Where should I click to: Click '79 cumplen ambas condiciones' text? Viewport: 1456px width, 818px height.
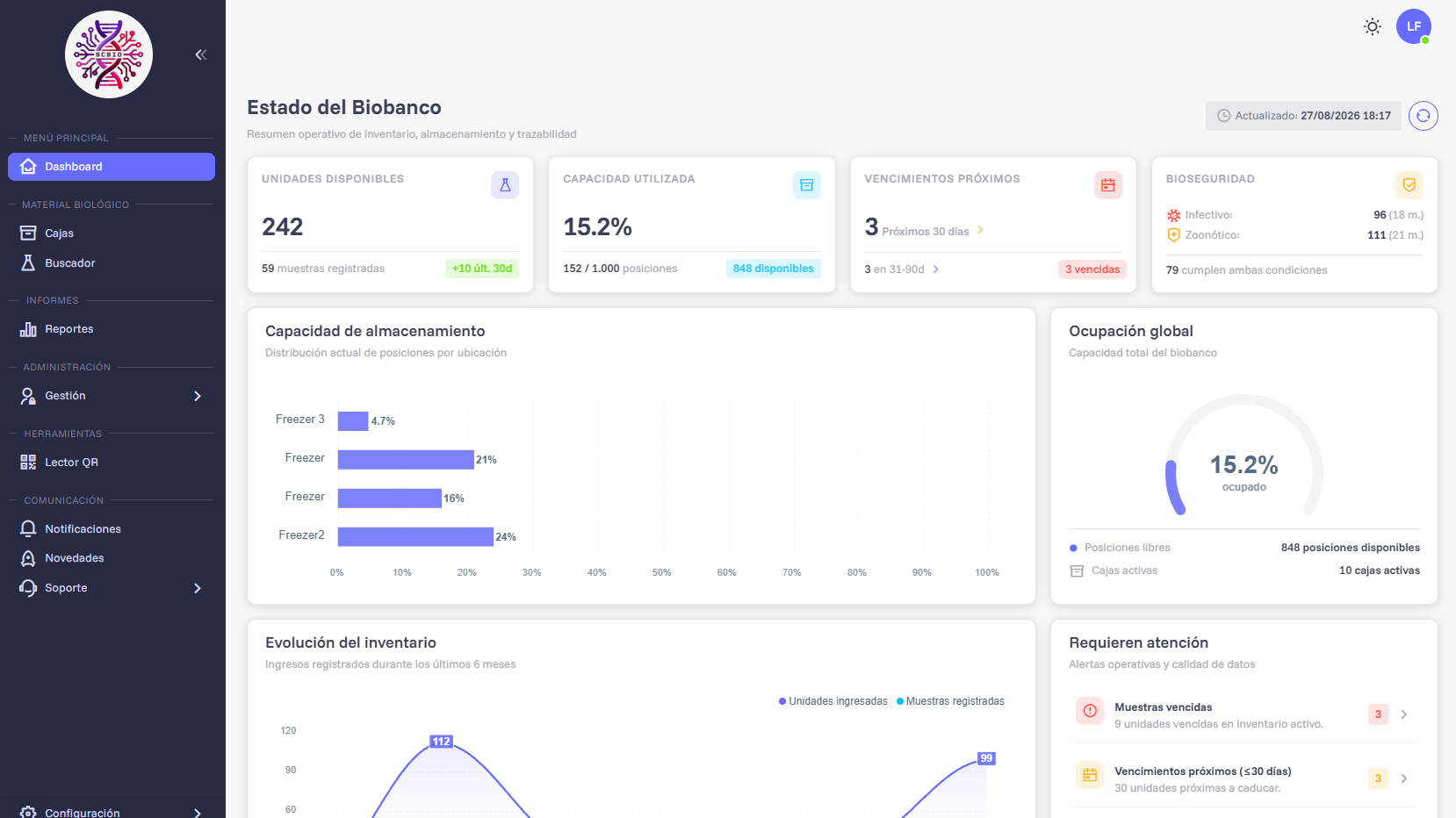1246,270
